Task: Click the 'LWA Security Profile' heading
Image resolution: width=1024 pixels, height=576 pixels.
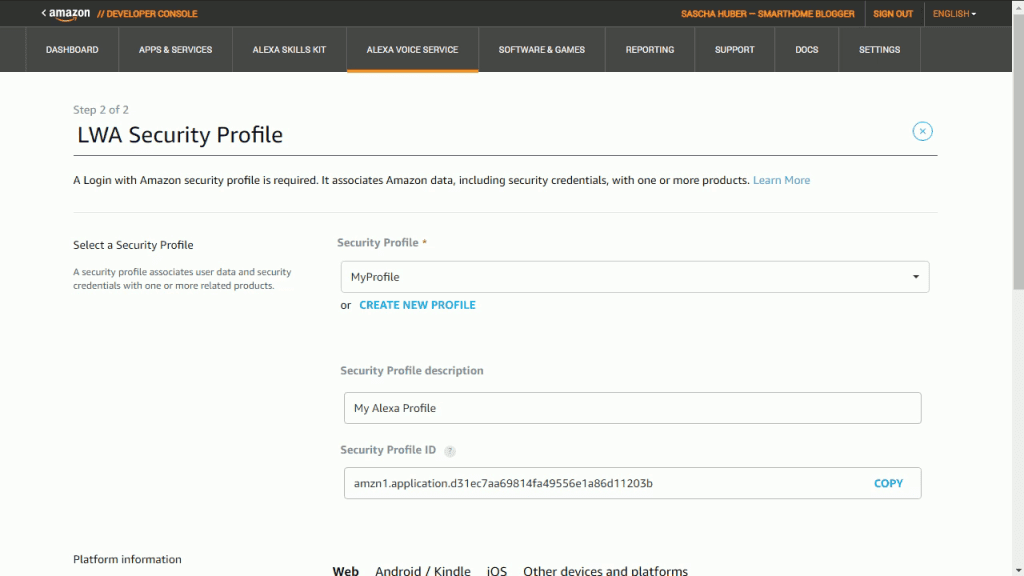Action: pyautogui.click(x=180, y=135)
